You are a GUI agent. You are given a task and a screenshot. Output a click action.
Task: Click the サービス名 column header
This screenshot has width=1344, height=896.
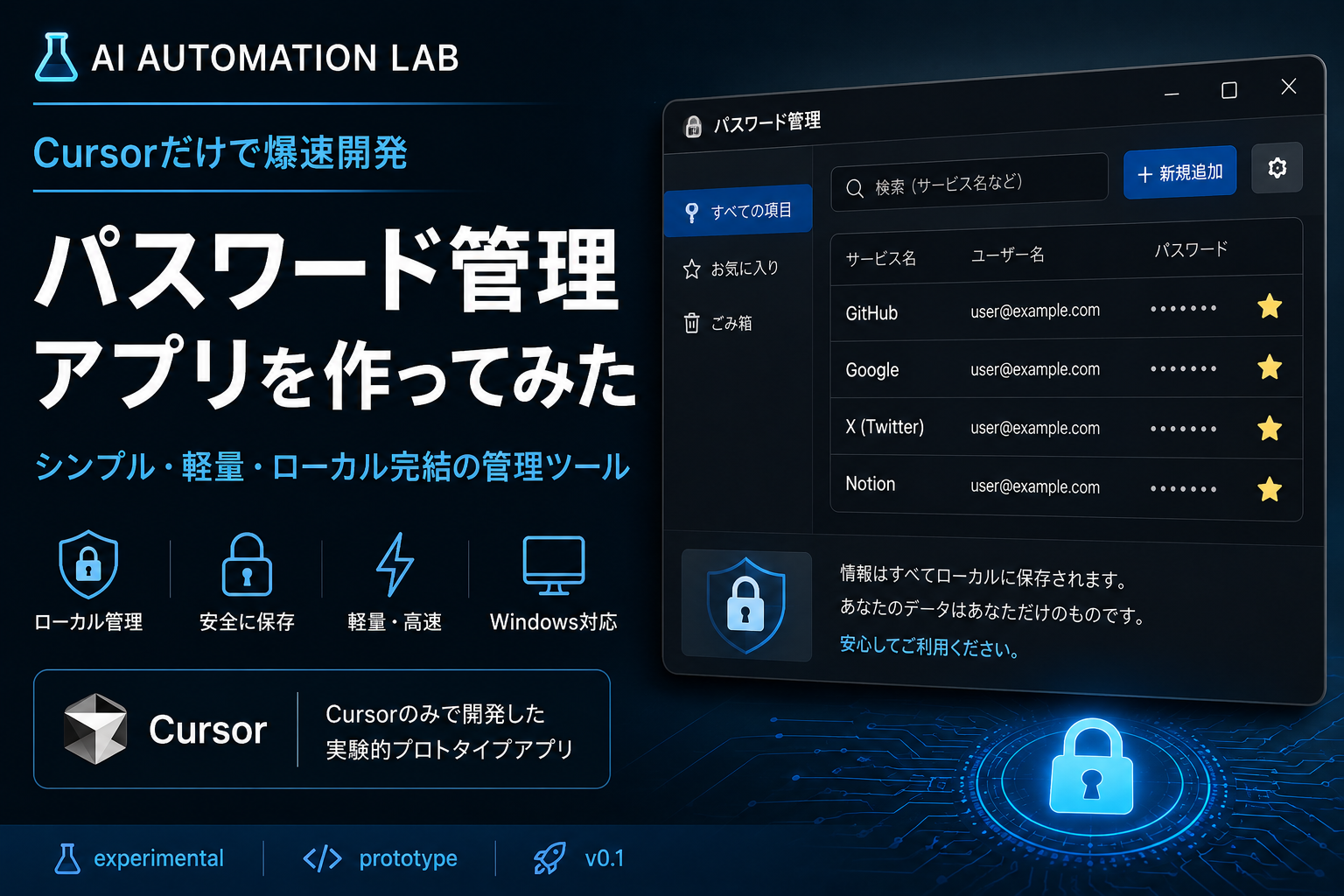pyautogui.click(x=880, y=258)
